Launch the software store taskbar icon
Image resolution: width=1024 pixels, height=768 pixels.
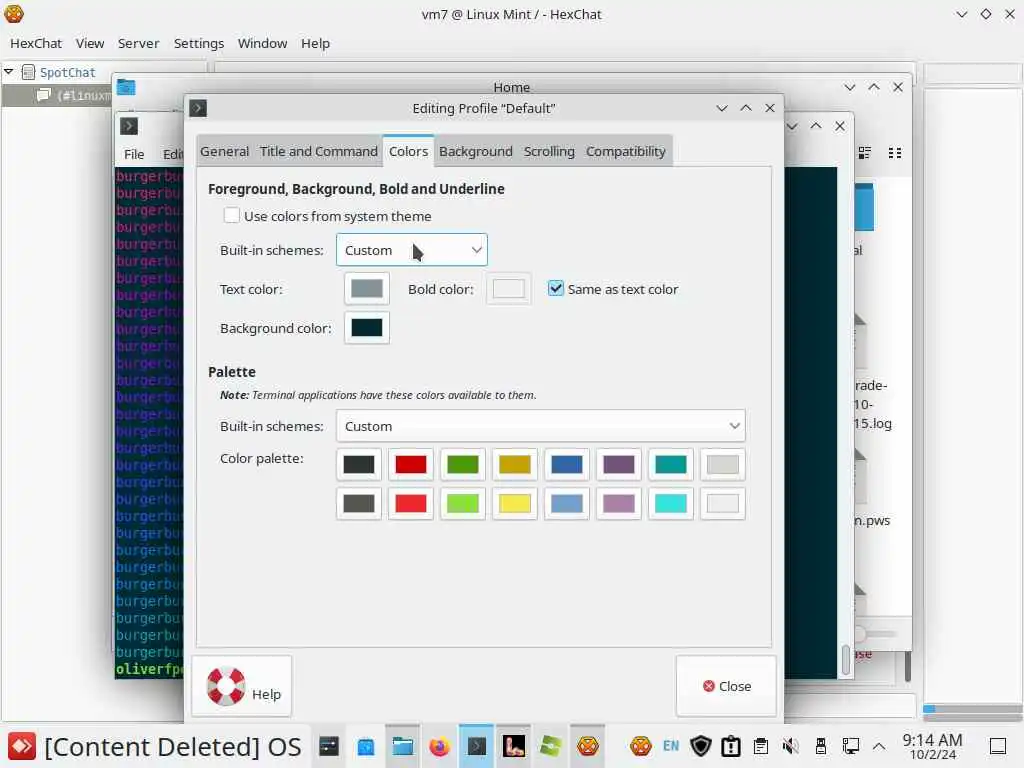[366, 746]
